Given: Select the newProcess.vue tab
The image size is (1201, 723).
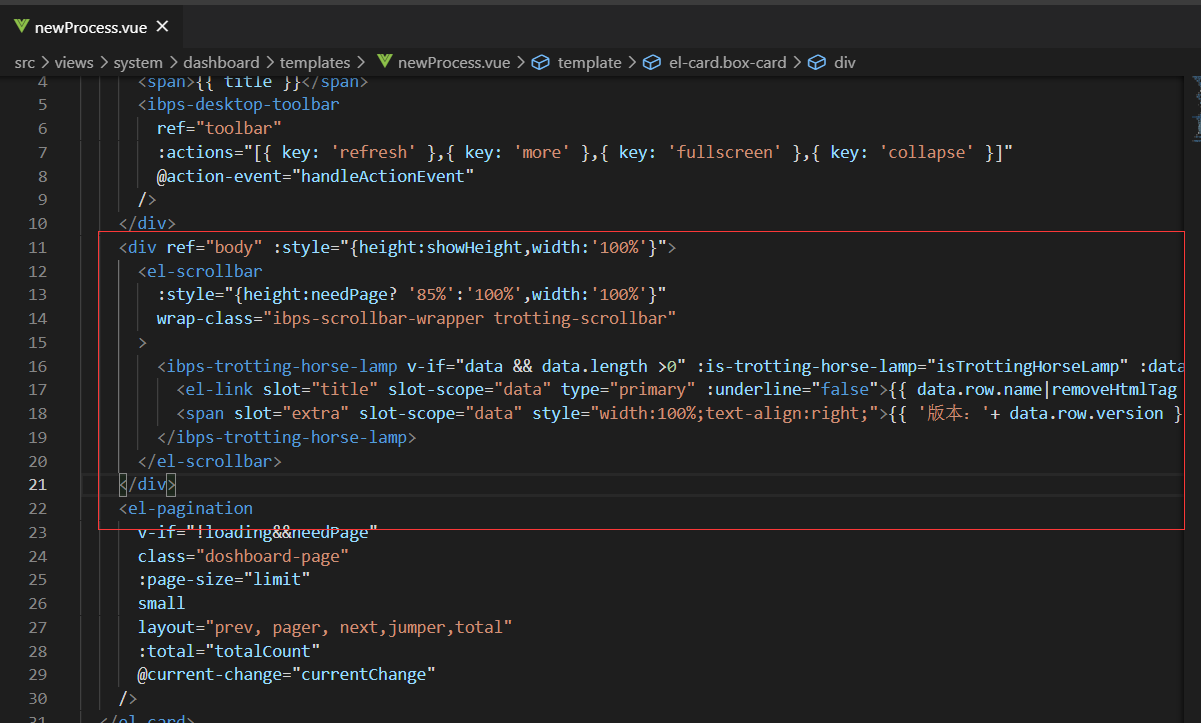Looking at the screenshot, I should (92, 27).
